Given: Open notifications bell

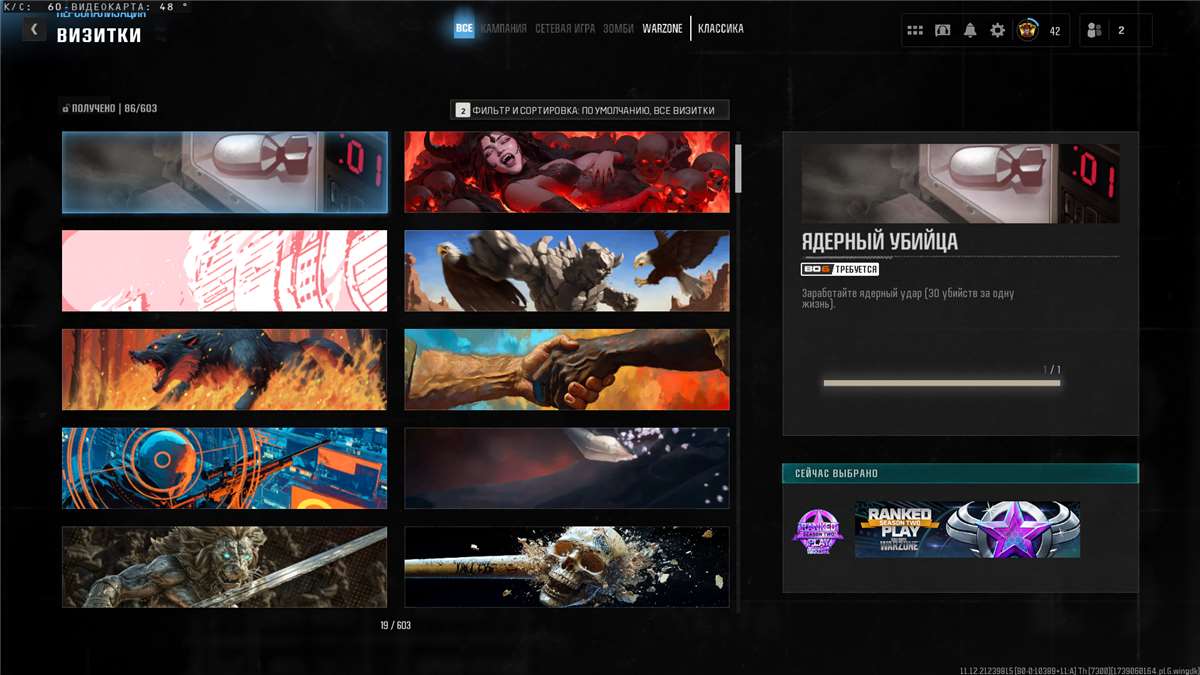Looking at the screenshot, I should tap(970, 31).
